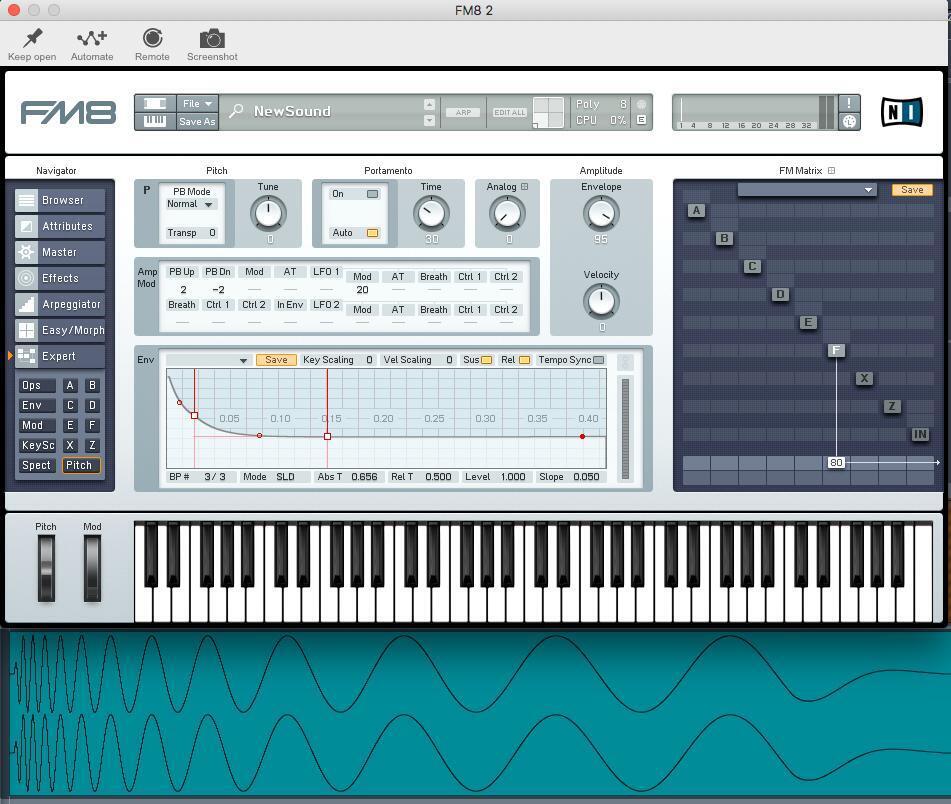
Task: Click the orange Save button above the envelope
Action: (x=276, y=359)
